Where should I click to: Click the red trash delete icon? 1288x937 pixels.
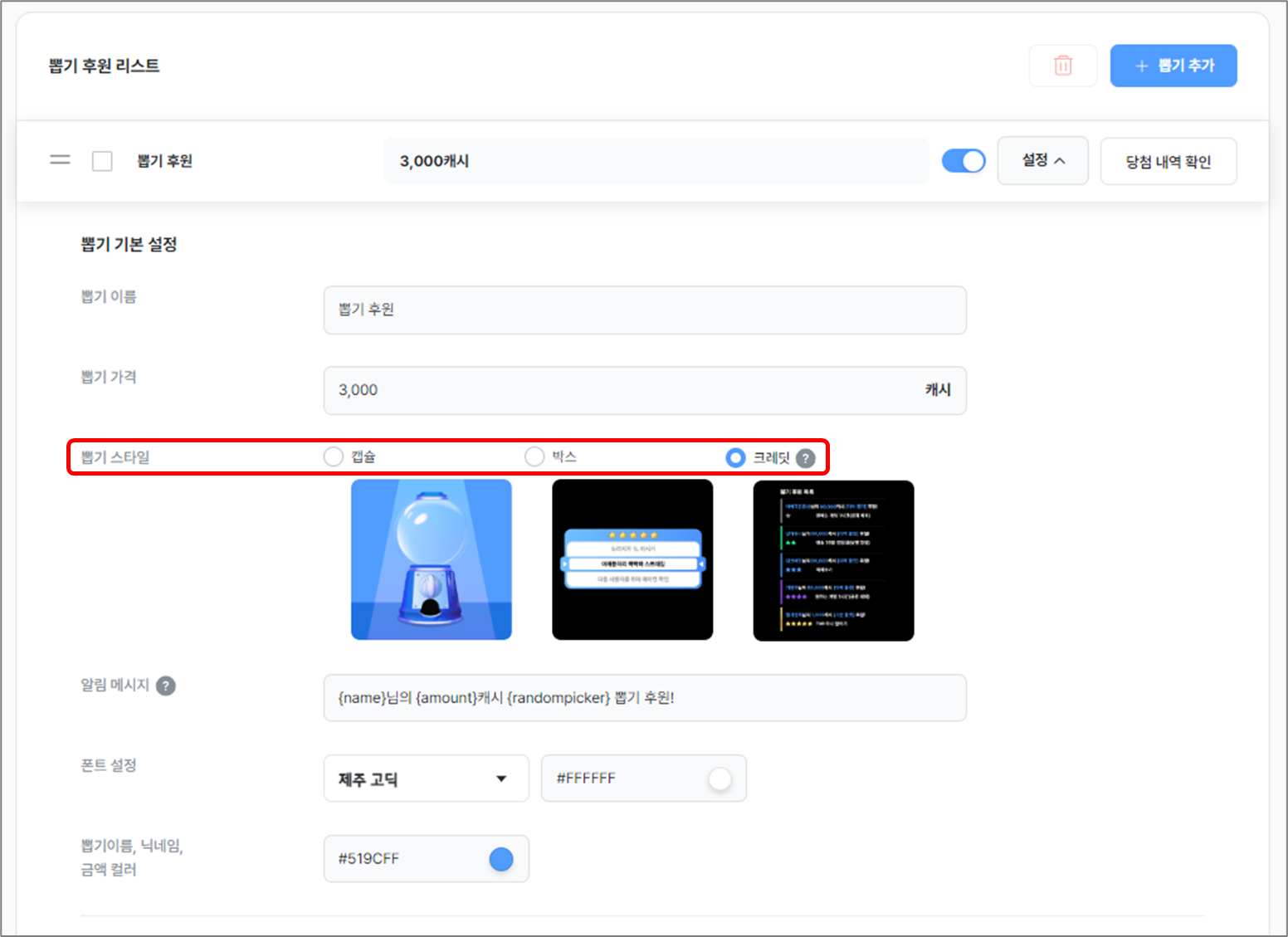click(x=1063, y=66)
